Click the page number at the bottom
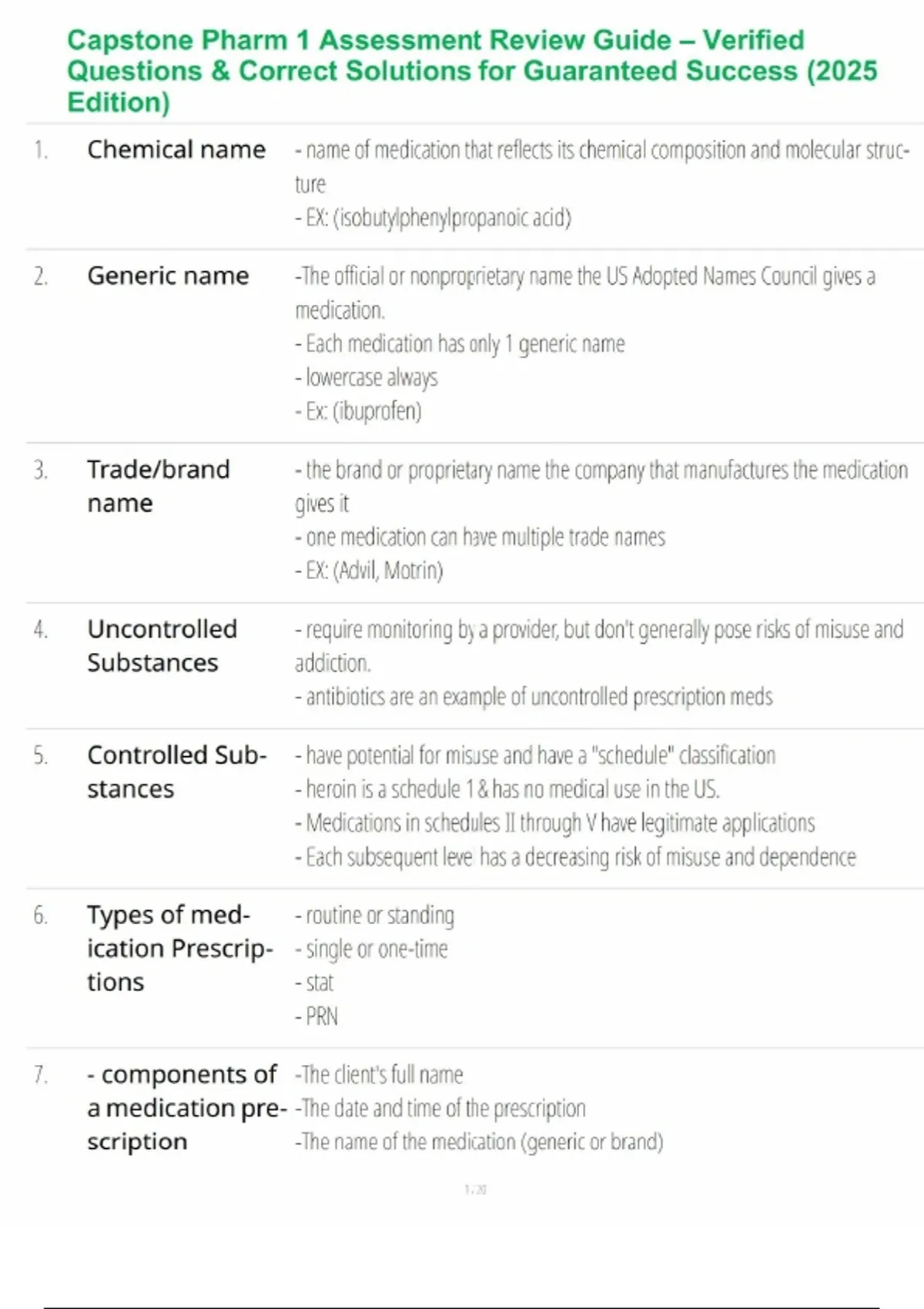The image size is (924, 1309). tap(476, 1190)
